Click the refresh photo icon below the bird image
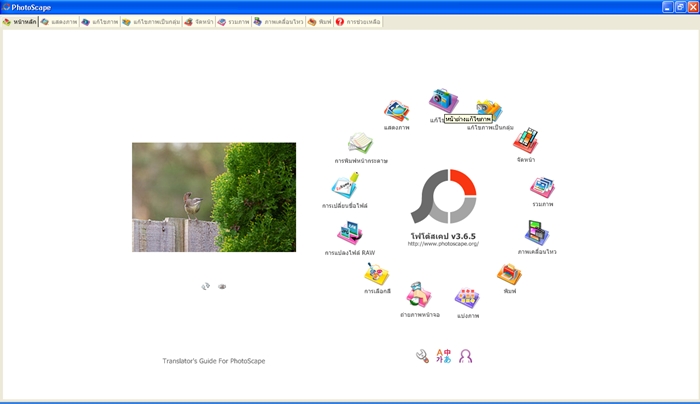The height and width of the screenshot is (404, 700). (205, 286)
